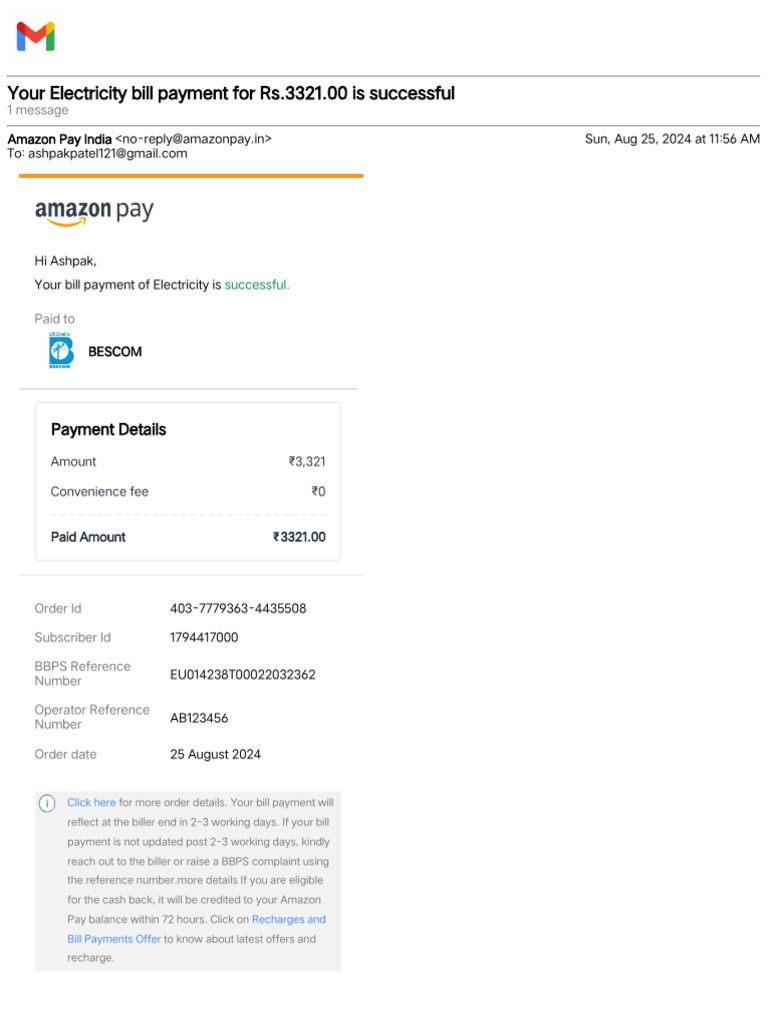The height and width of the screenshot is (1024, 768).
Task: Click the Paid Amount ₹3321.00 value
Action: [299, 537]
